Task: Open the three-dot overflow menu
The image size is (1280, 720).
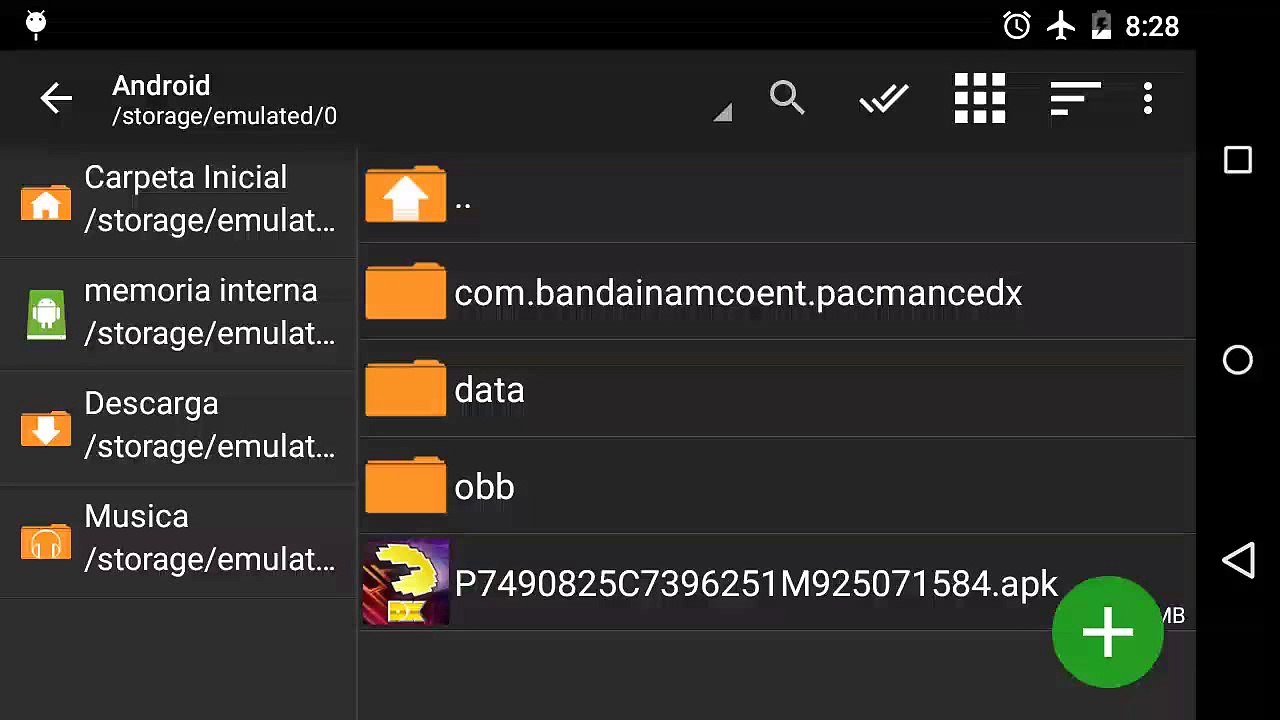Action: click(x=1148, y=98)
